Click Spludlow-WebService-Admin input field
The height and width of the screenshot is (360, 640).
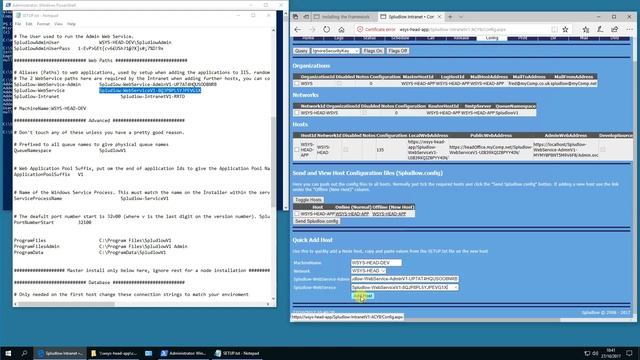[404, 279]
